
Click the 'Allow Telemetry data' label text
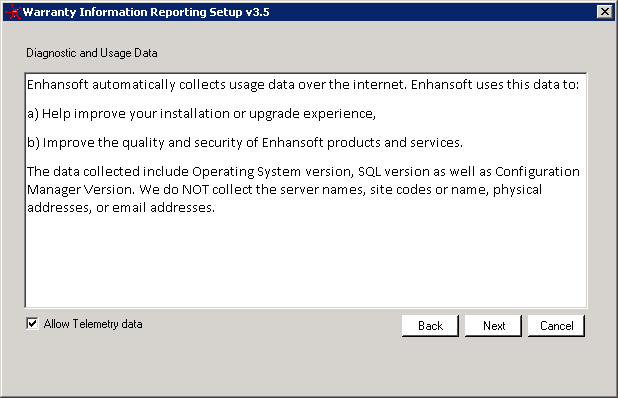coord(93,324)
